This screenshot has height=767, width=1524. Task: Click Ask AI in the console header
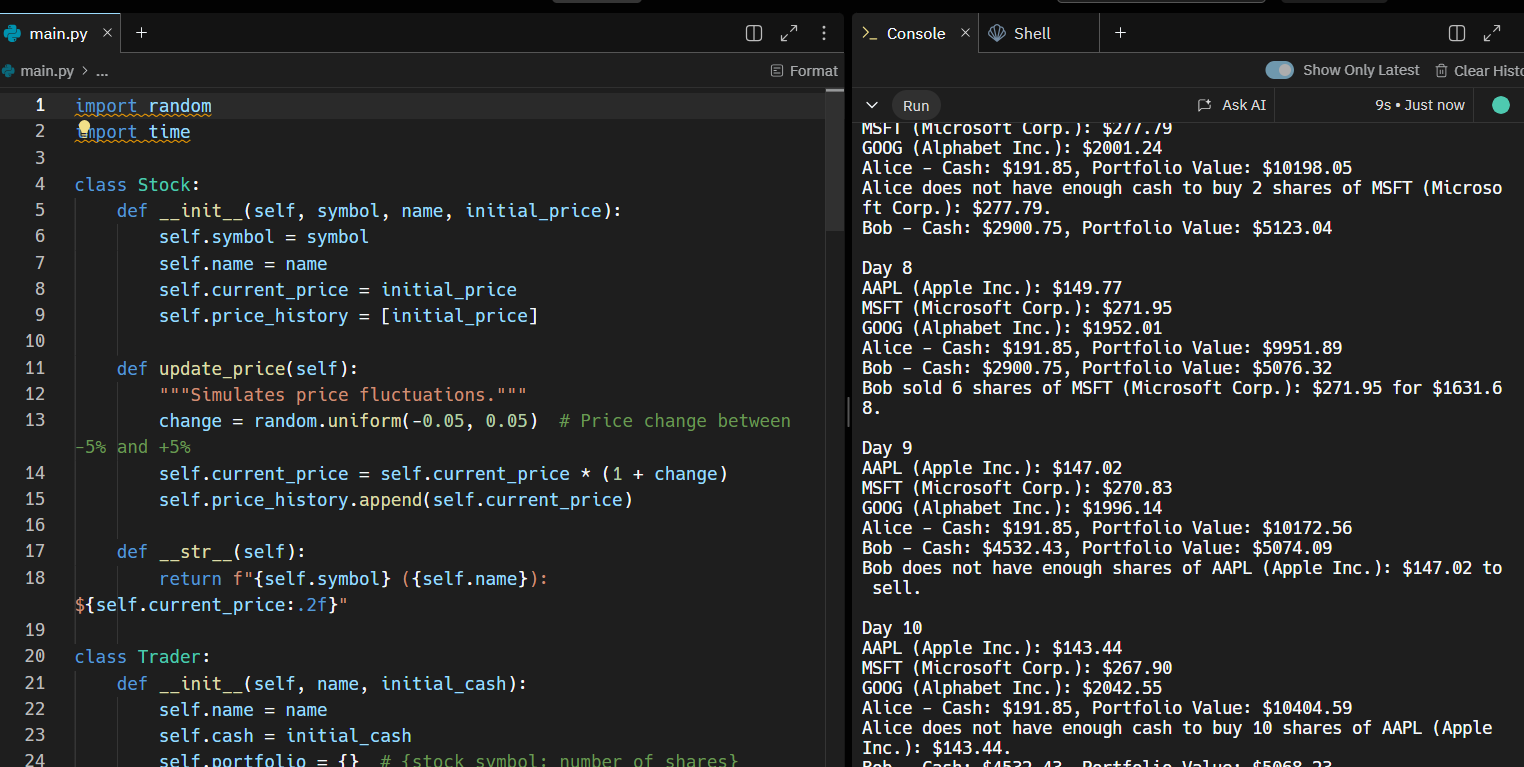pyautogui.click(x=1232, y=105)
